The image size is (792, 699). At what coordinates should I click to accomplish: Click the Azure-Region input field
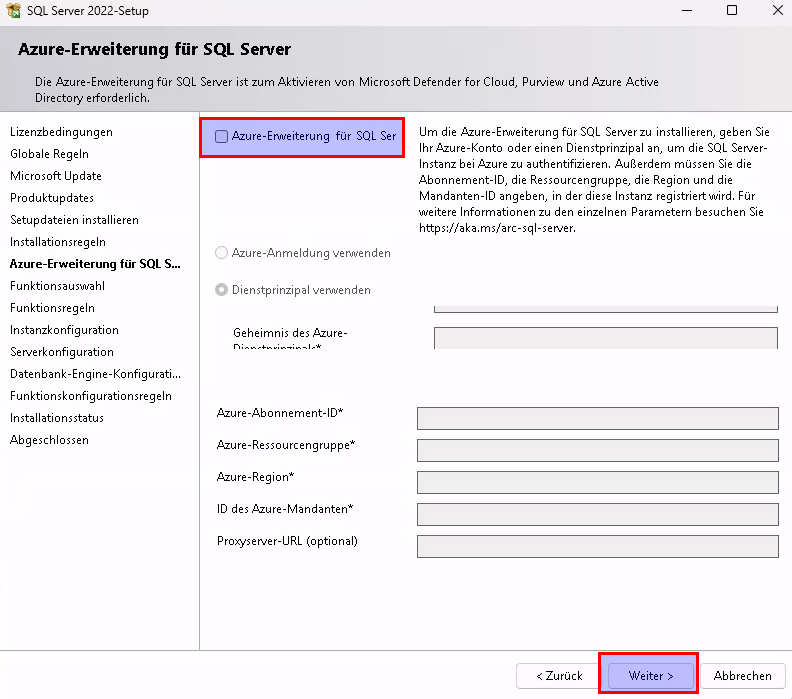597,482
